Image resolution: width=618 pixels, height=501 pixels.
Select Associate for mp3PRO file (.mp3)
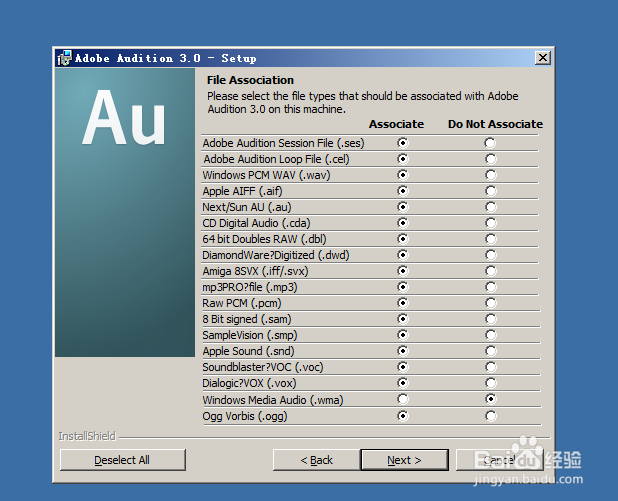click(403, 287)
